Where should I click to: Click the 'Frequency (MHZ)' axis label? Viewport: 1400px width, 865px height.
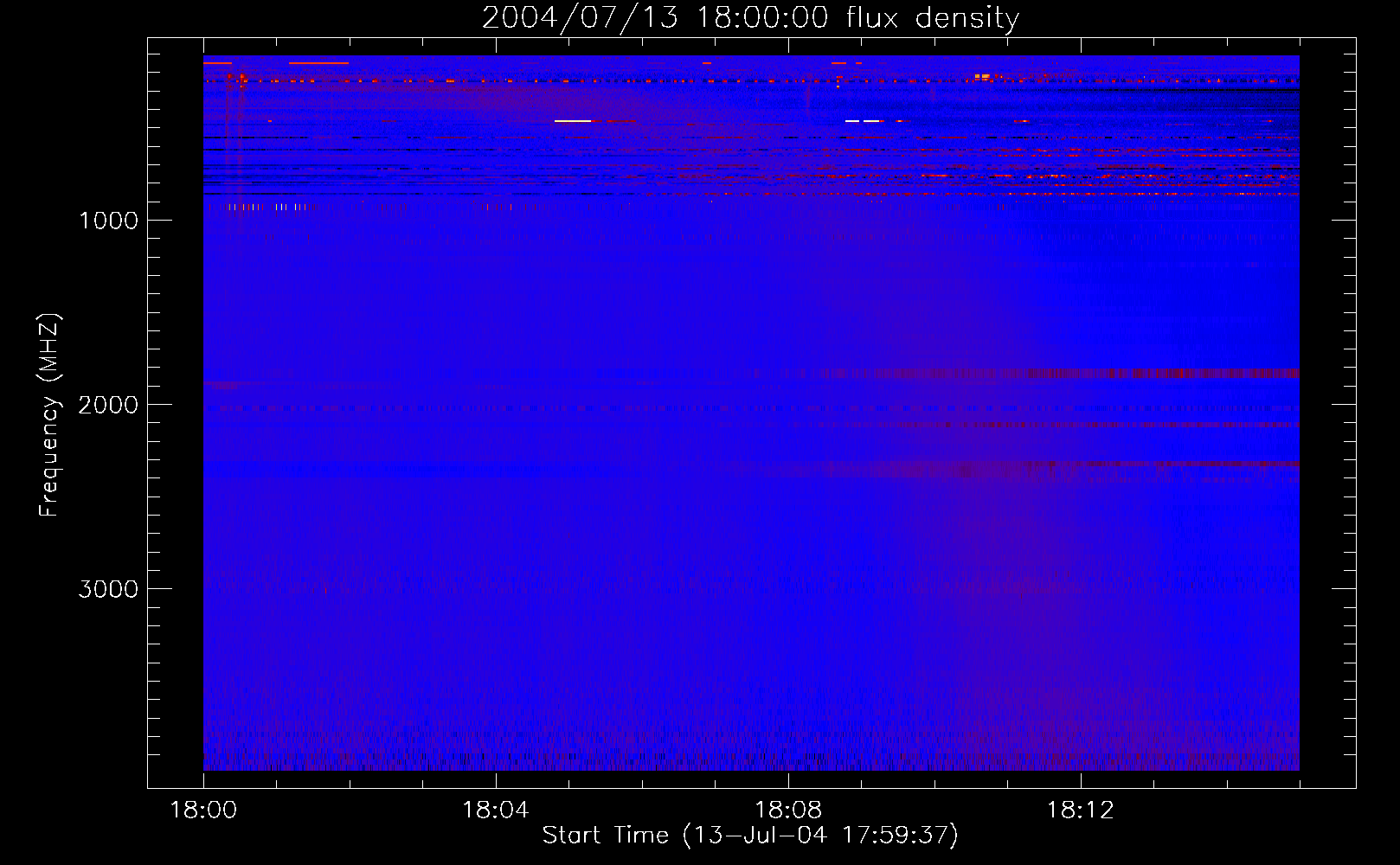tap(49, 415)
